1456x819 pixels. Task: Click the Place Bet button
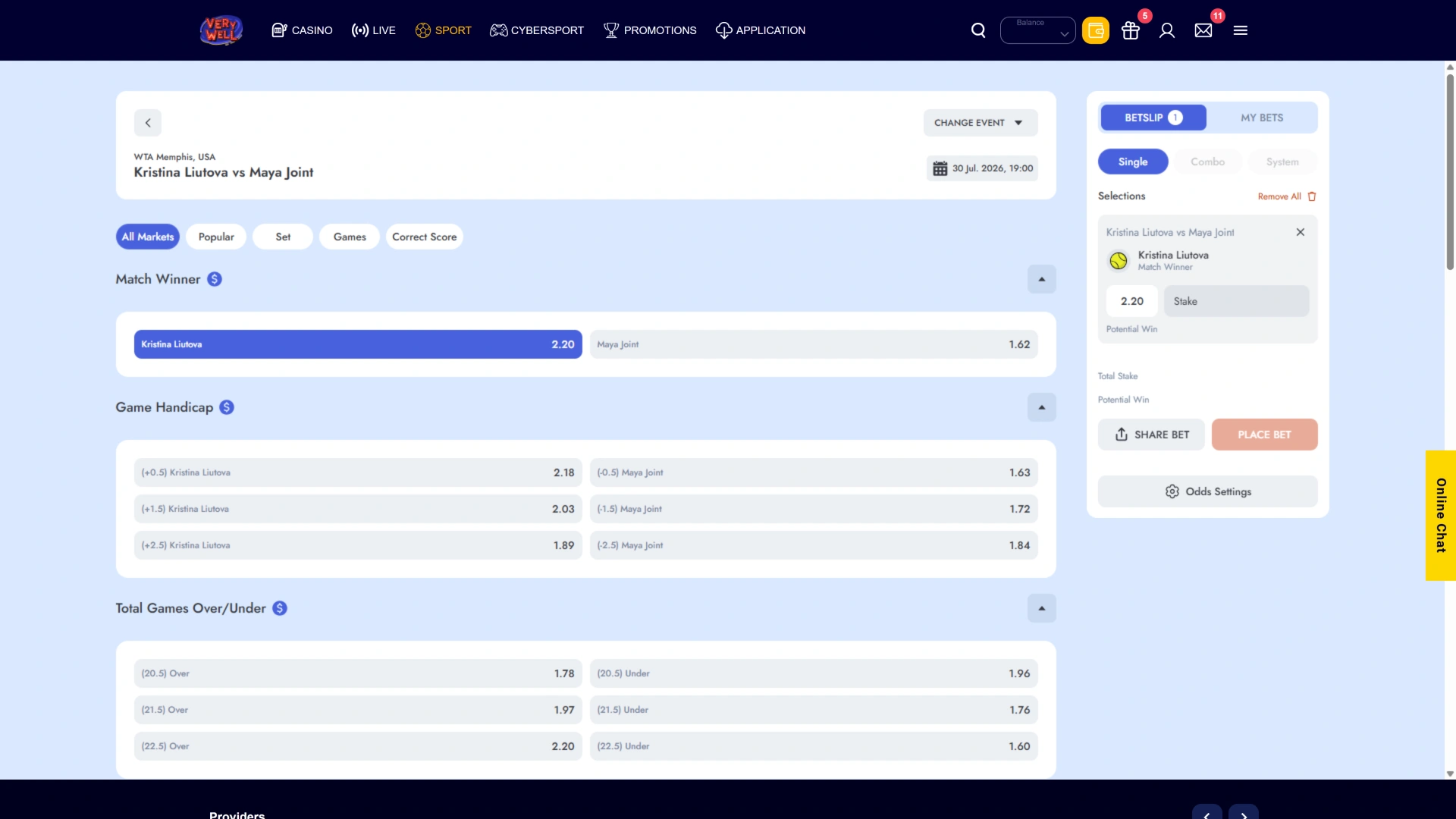tap(1264, 435)
